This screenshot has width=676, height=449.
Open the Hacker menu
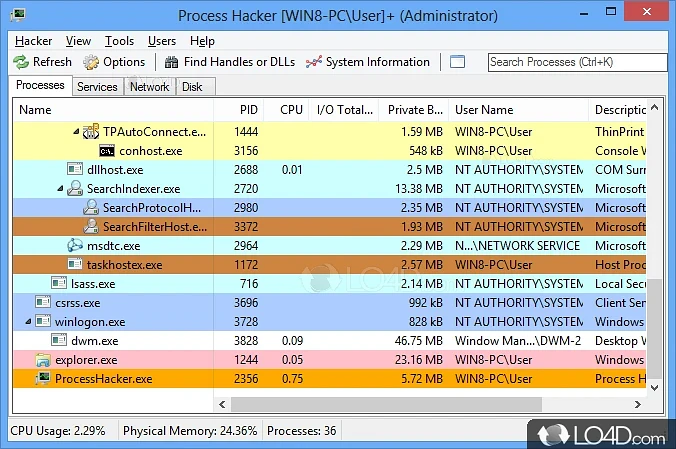34,41
